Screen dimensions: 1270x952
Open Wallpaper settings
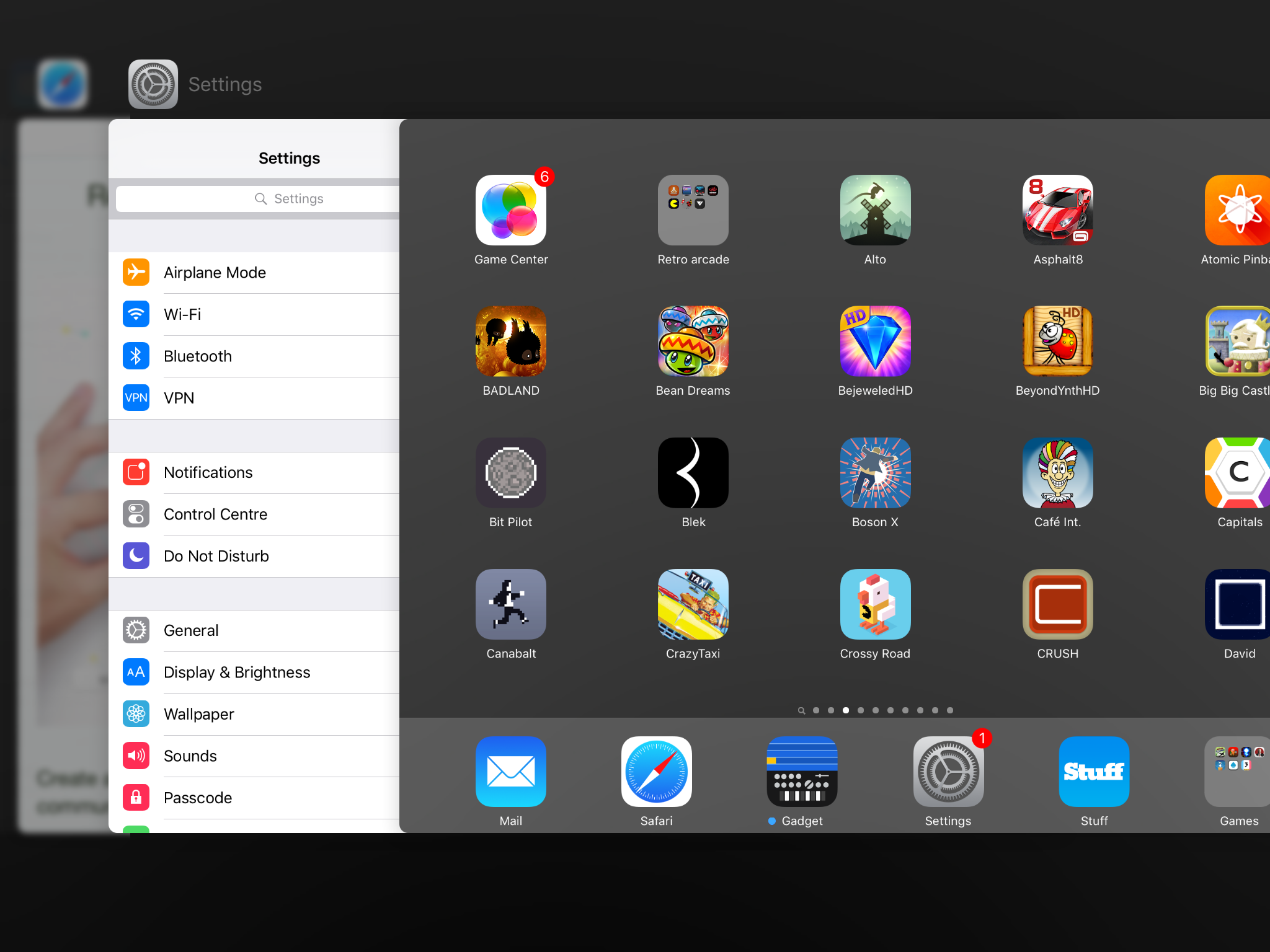pos(254,714)
